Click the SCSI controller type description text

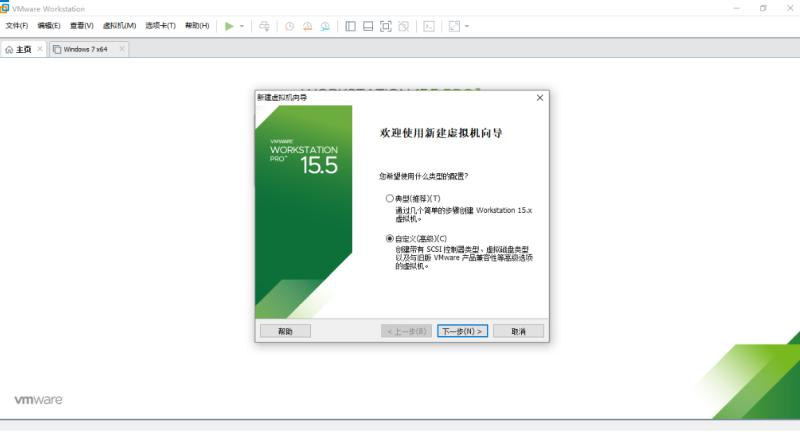464,258
